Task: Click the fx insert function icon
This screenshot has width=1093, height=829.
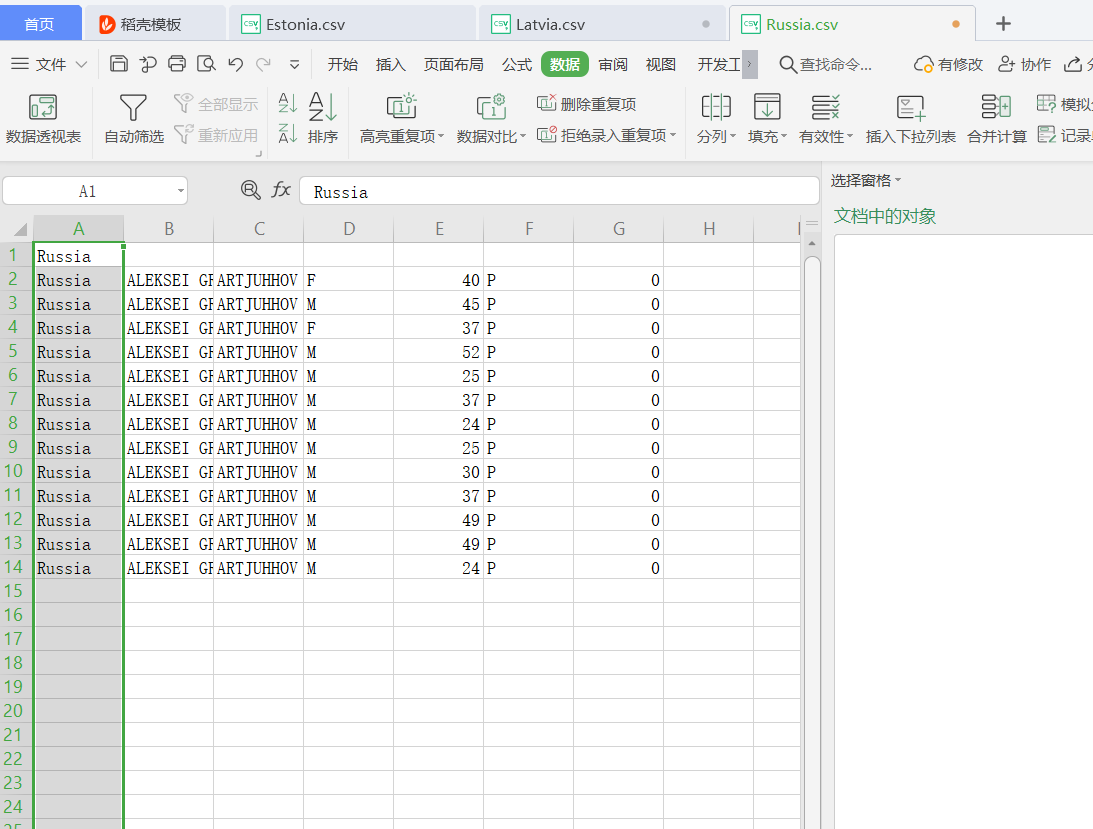Action: click(x=281, y=190)
